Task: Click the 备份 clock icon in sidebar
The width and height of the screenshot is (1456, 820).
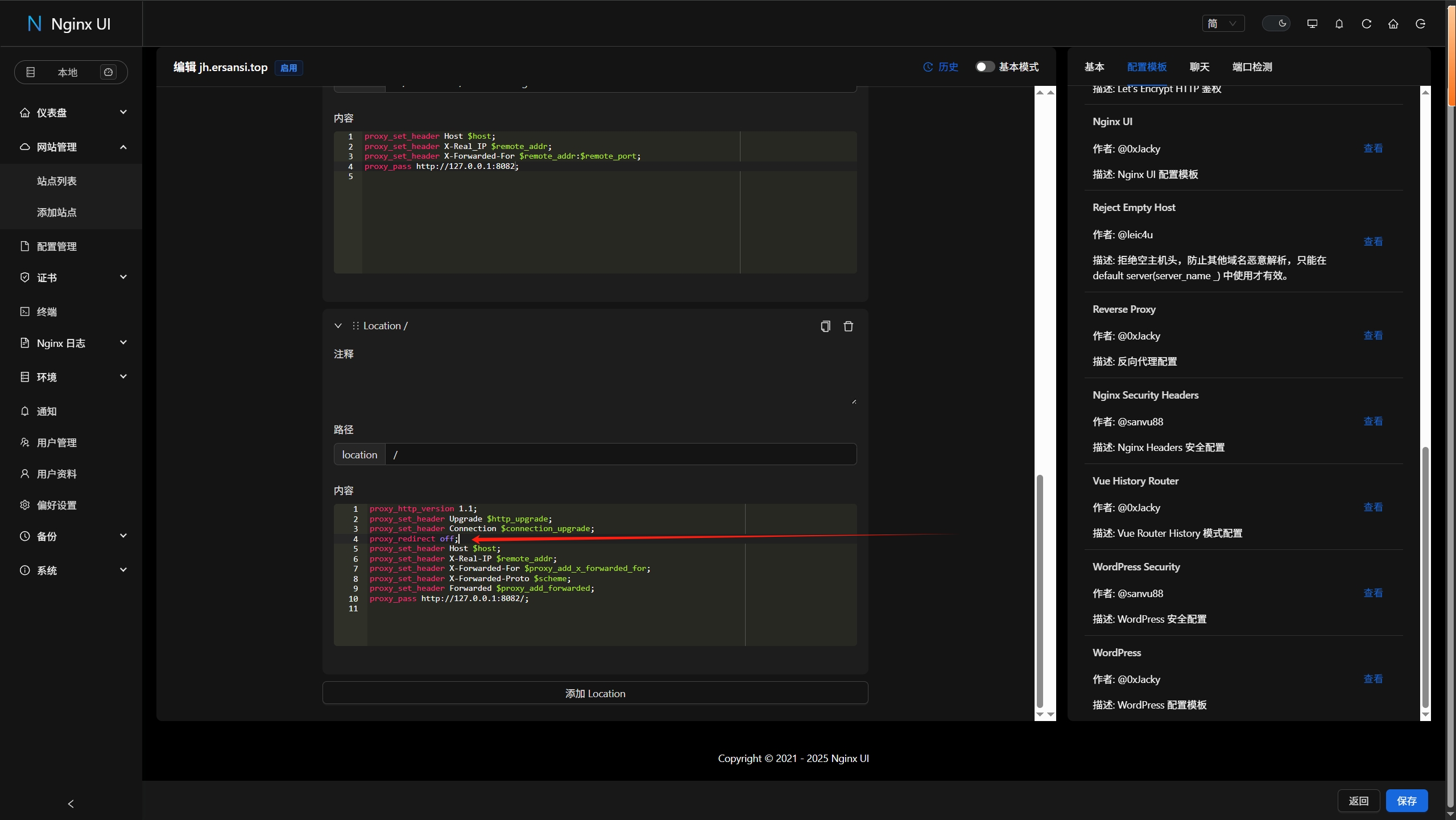Action: [x=24, y=536]
